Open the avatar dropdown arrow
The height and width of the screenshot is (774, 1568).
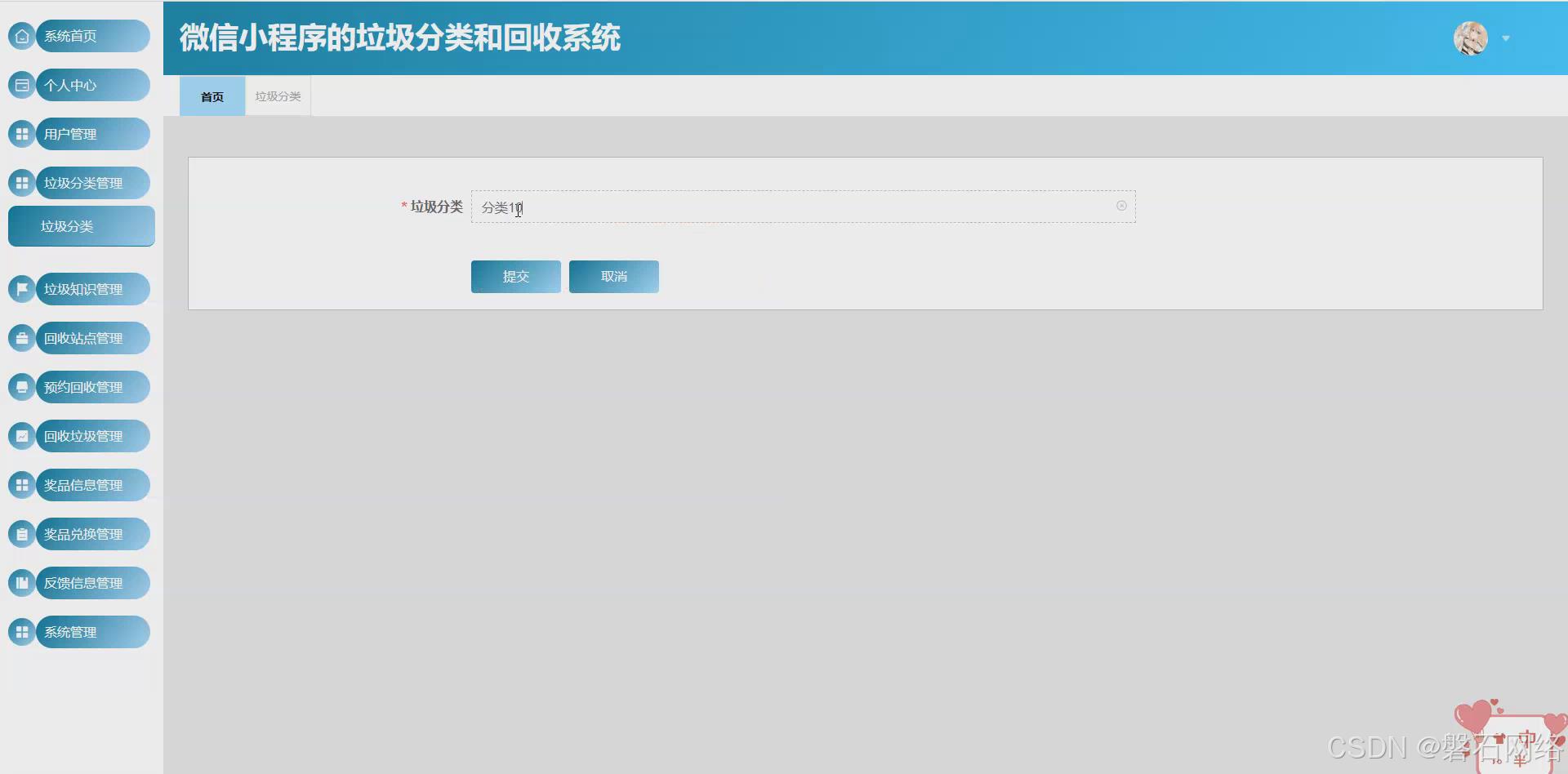1505,38
